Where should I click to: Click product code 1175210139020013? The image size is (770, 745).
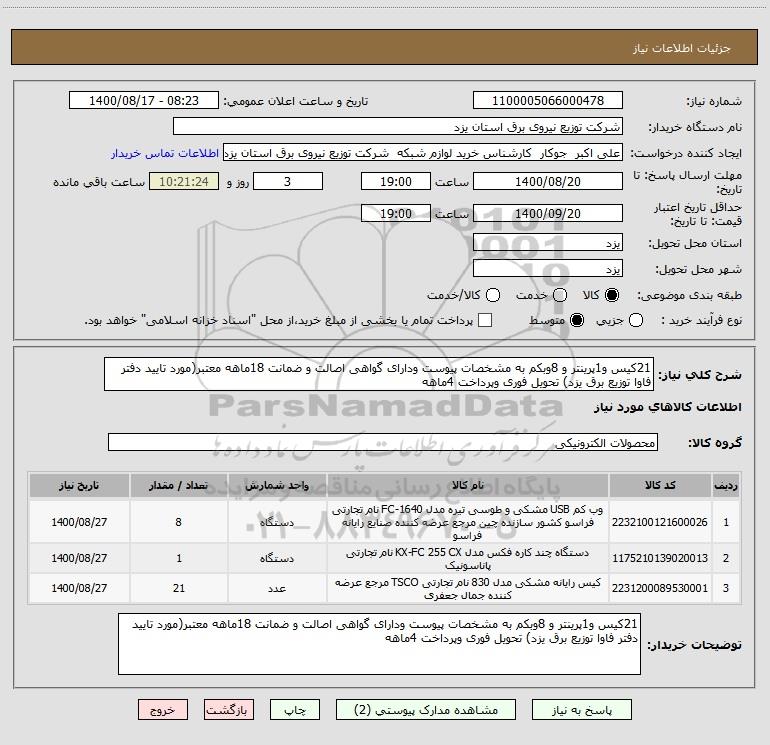coord(660,558)
